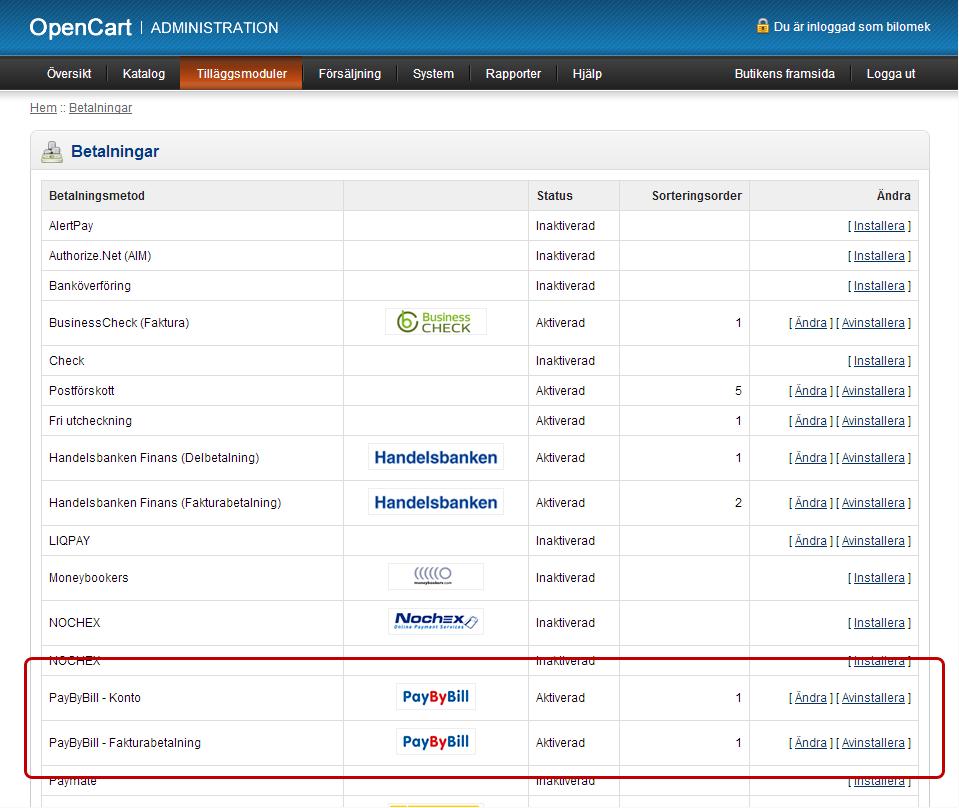Click the Handelsbanken logo for Delbetalning

(x=435, y=457)
